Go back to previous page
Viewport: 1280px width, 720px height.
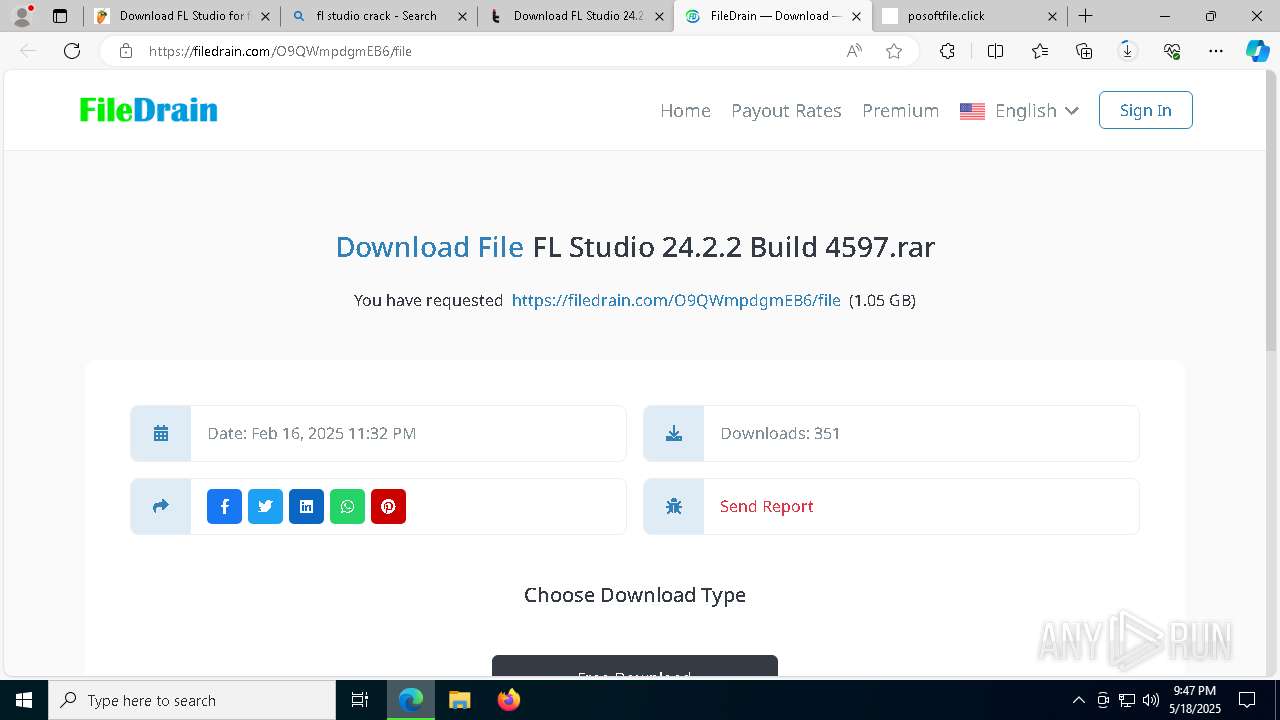pyautogui.click(x=28, y=51)
